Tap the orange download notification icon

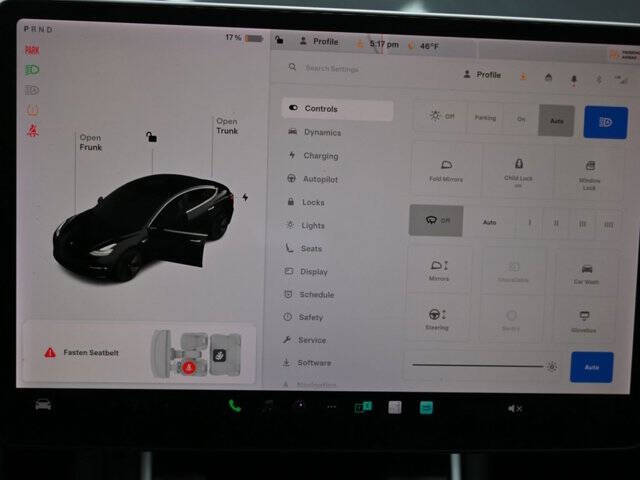tap(523, 76)
